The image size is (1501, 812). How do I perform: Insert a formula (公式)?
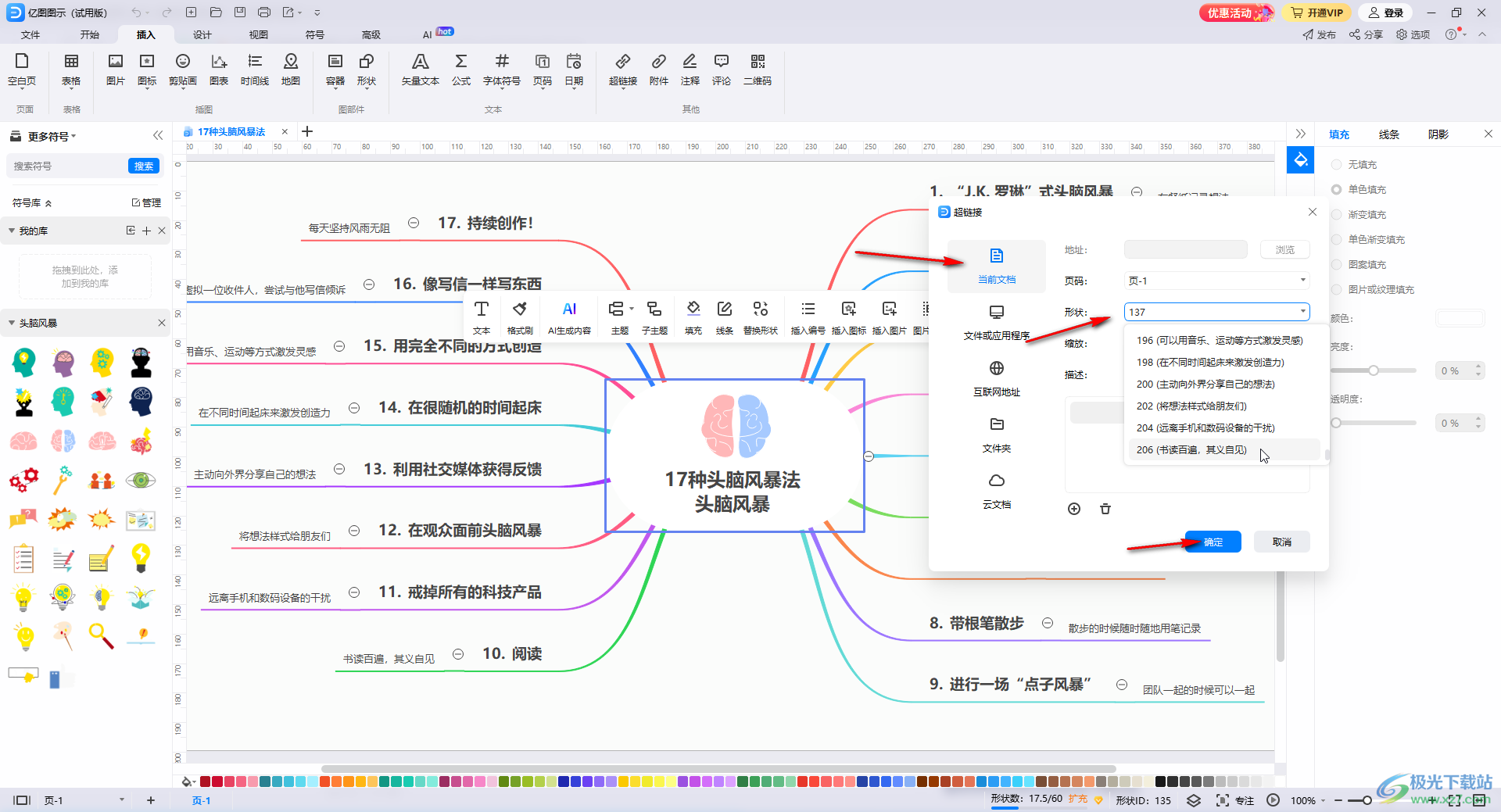[461, 70]
